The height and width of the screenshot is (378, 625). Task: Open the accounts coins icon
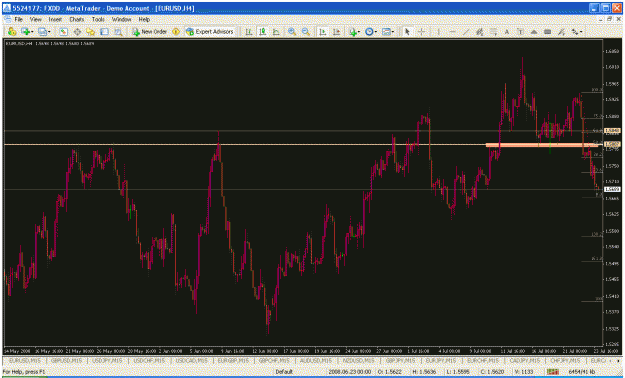(x=12, y=32)
